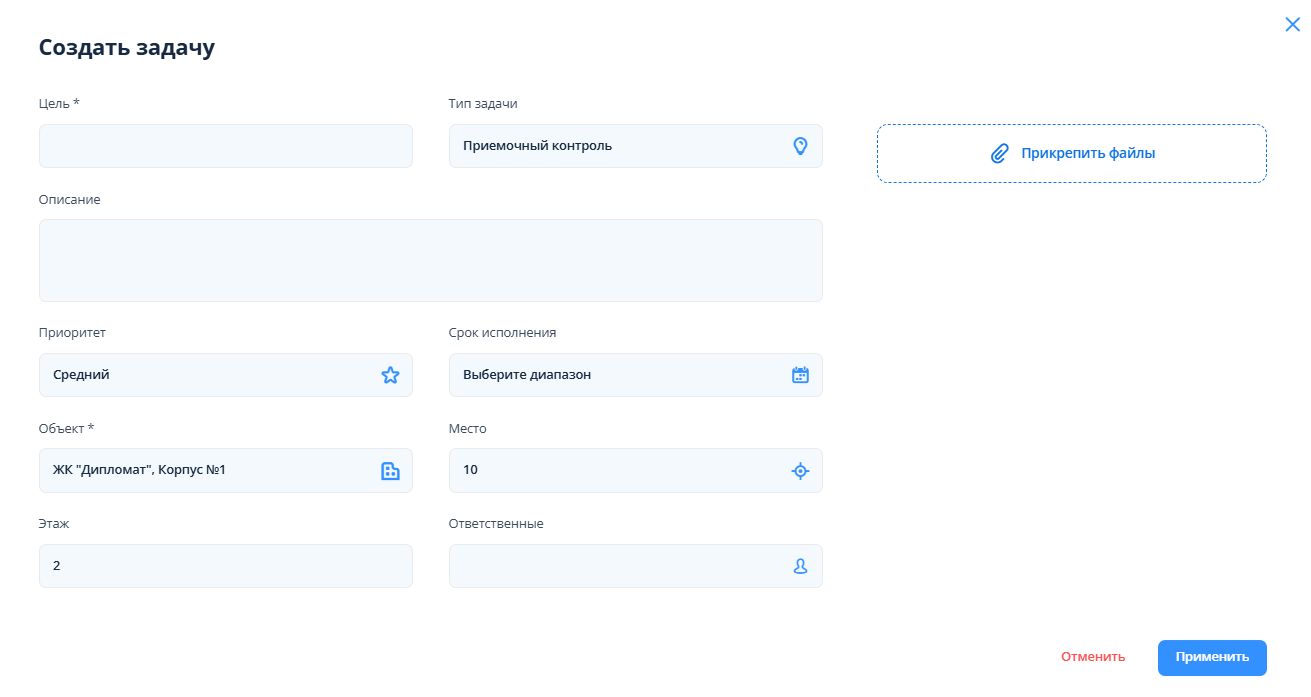Click the target icon in Место field
This screenshot has width=1311, height=697.
[x=800, y=471]
